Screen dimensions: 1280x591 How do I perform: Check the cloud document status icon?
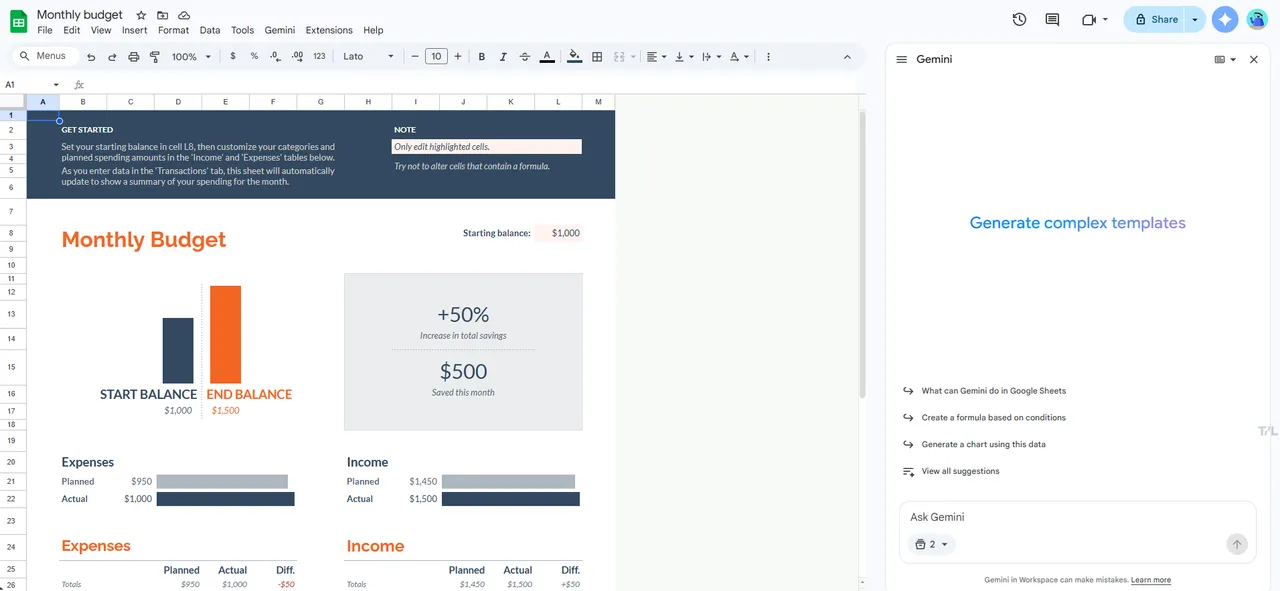(184, 15)
